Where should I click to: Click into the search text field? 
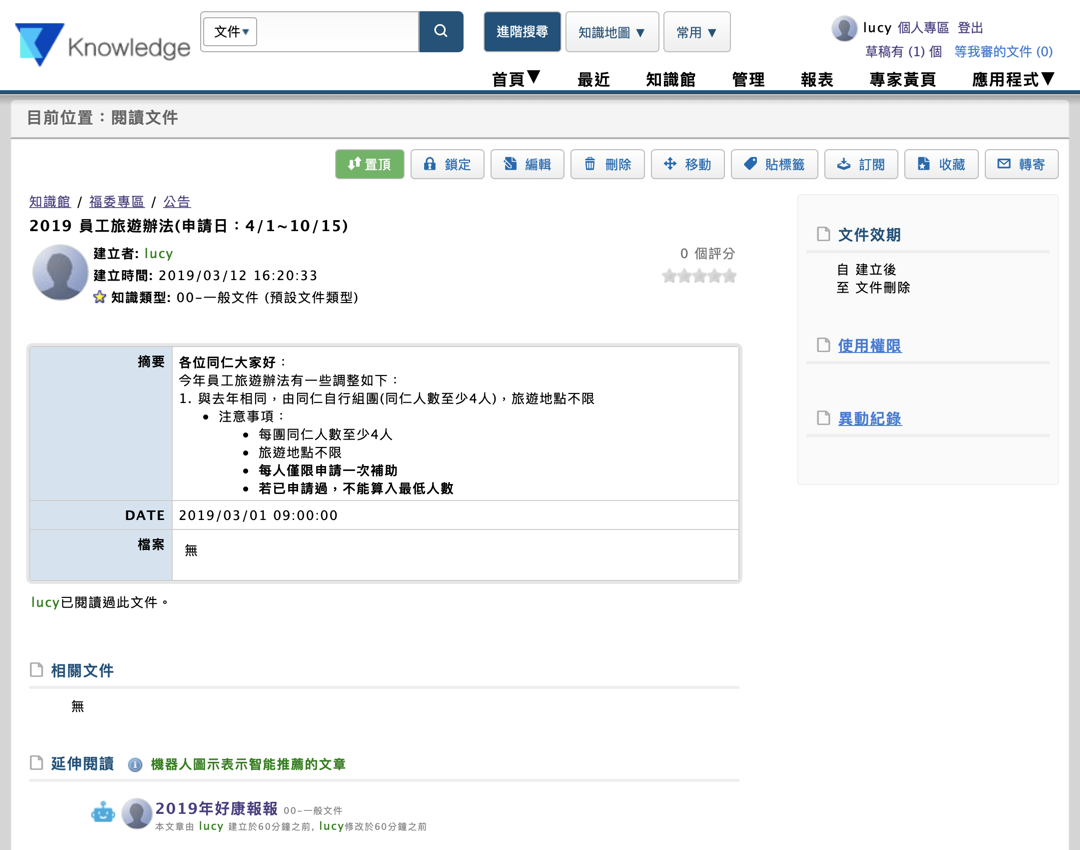338,32
